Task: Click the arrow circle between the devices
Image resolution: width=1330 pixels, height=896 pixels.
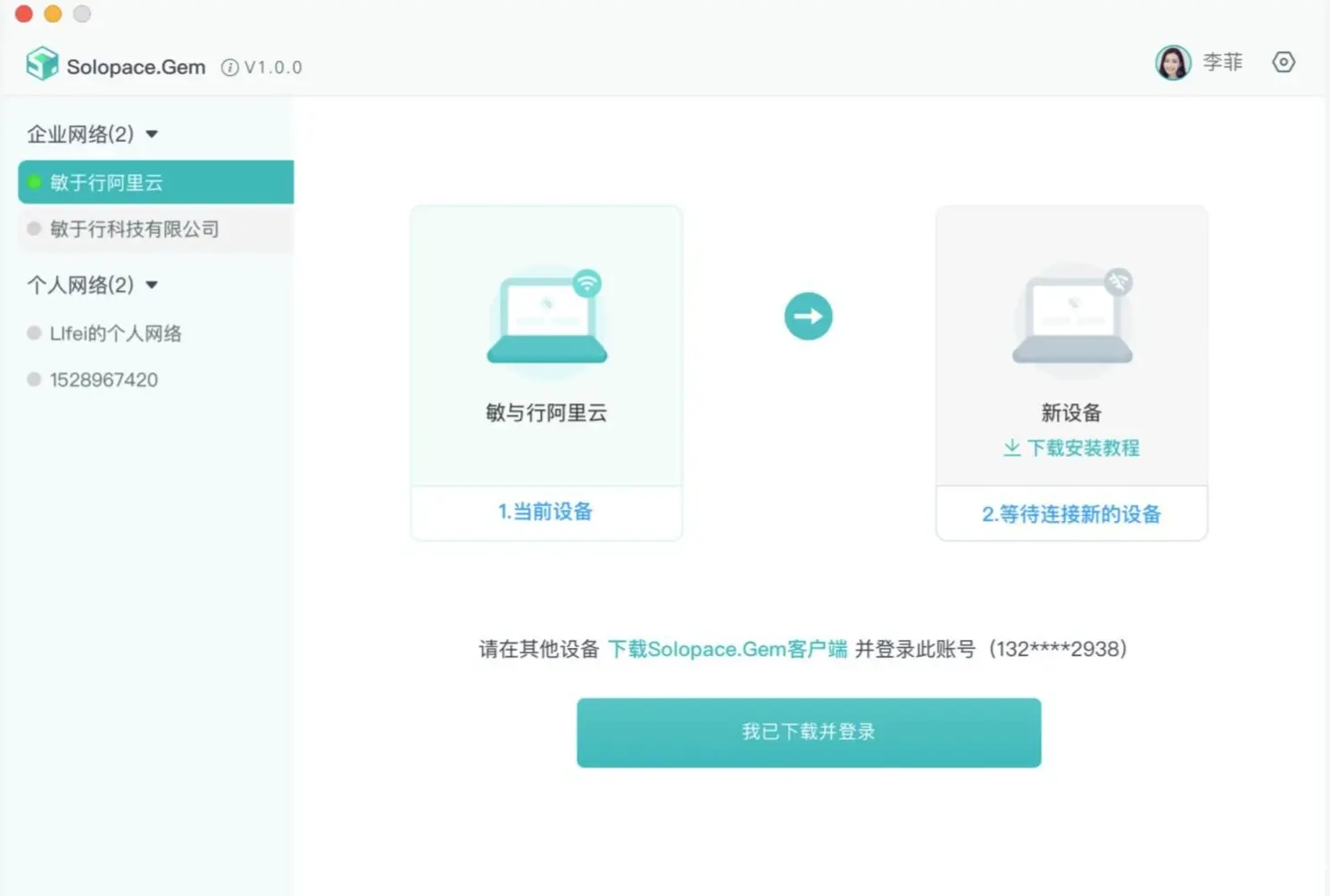Action: [809, 316]
